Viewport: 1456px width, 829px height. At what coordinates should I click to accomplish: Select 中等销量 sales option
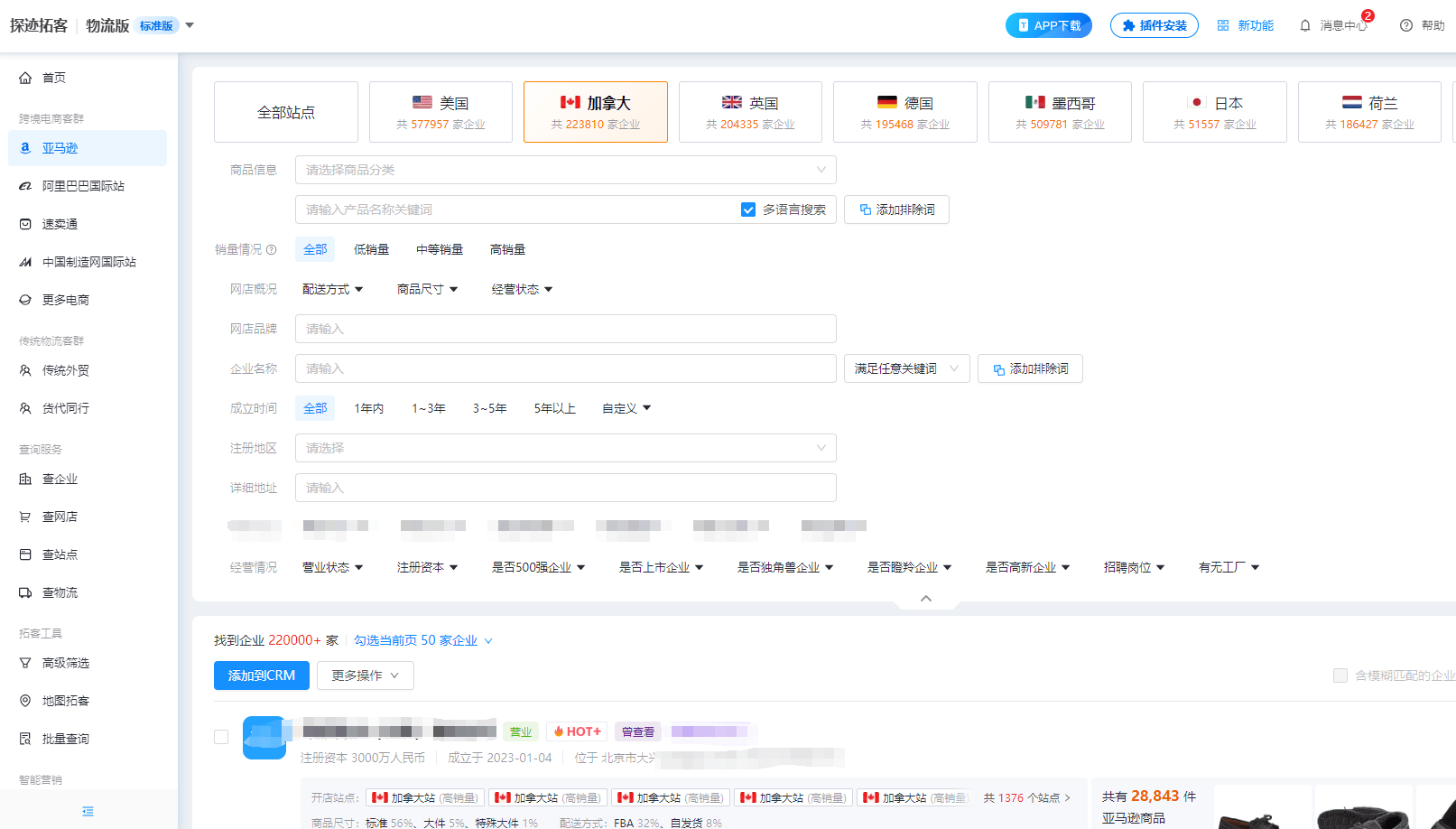pos(440,249)
